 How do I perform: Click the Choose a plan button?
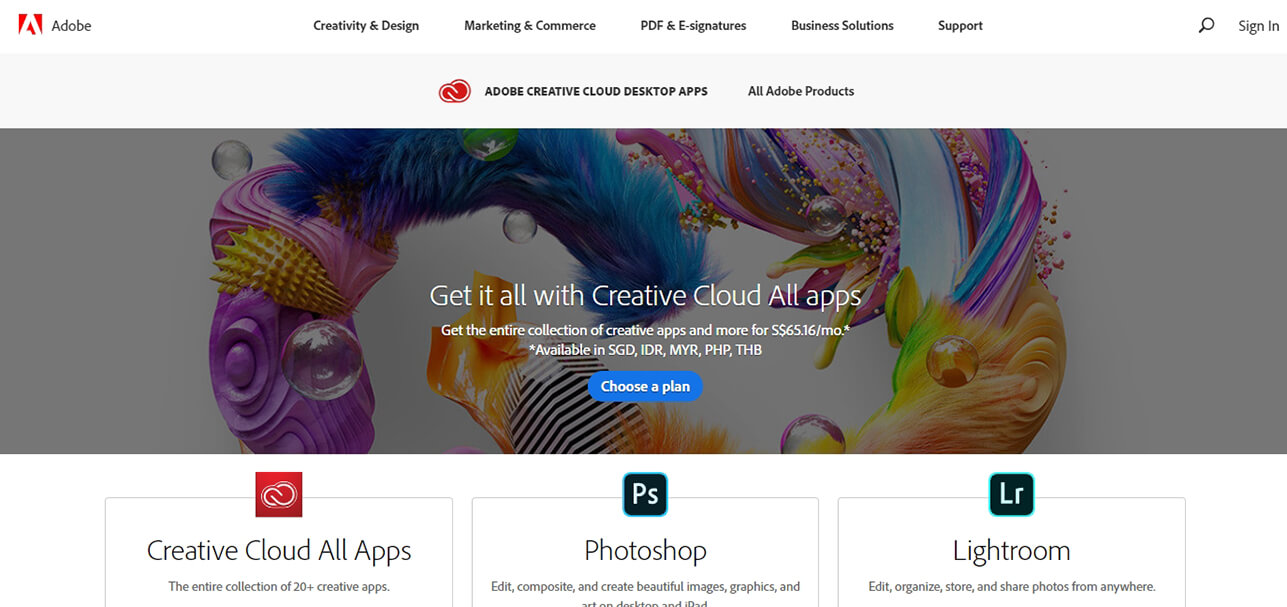coord(645,386)
